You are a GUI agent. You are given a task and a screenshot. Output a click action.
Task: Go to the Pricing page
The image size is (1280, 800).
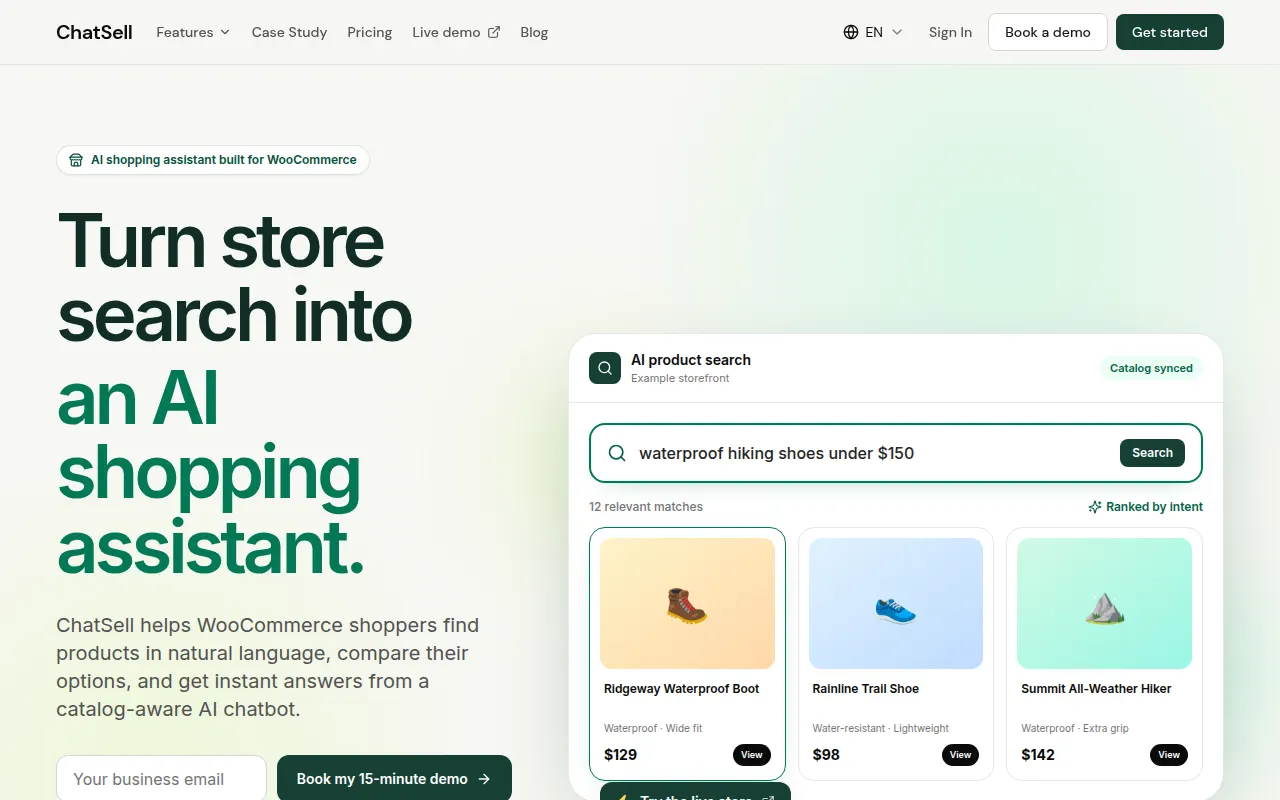[369, 32]
